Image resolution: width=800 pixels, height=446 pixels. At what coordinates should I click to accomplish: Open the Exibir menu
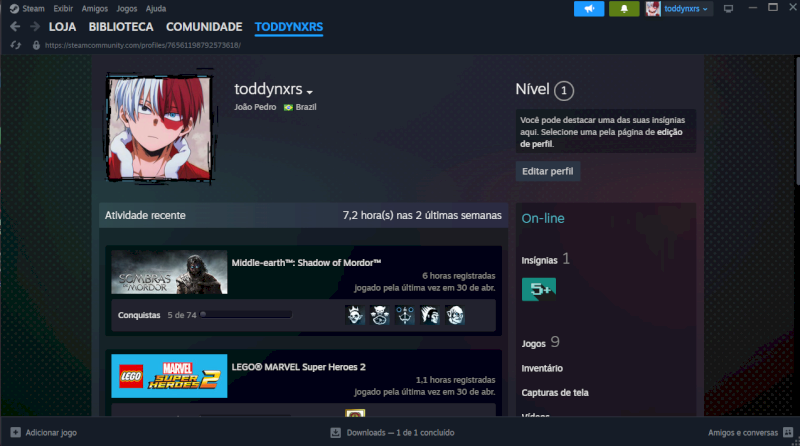pyautogui.click(x=63, y=9)
